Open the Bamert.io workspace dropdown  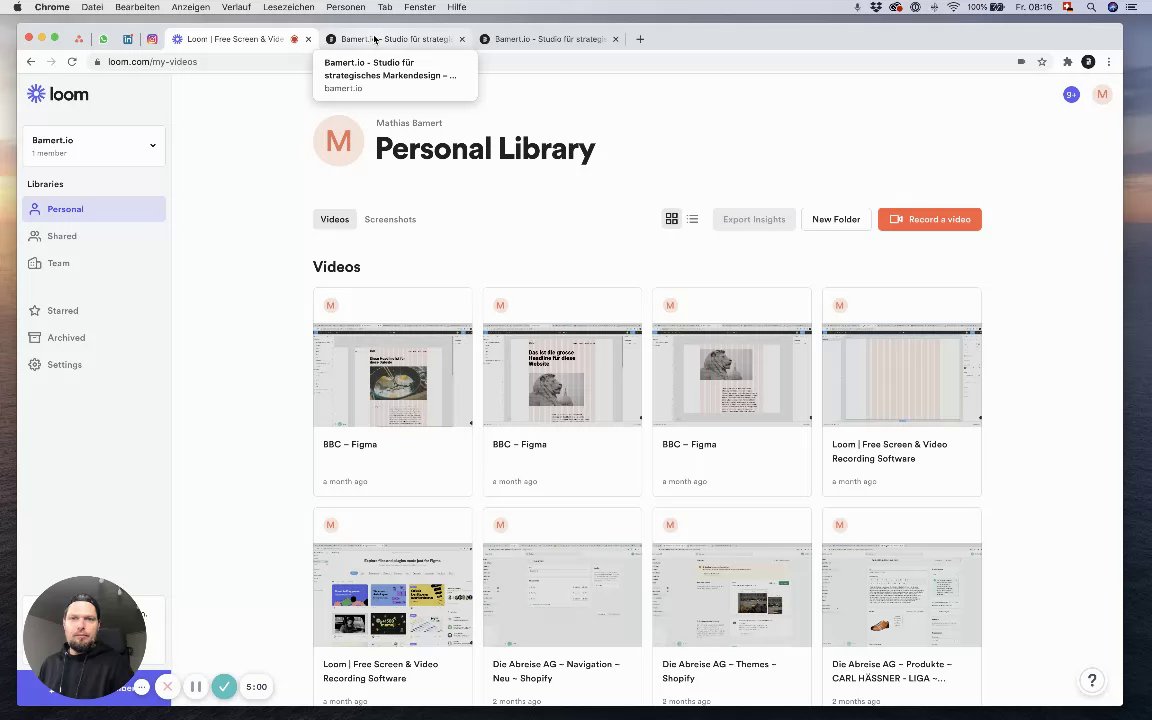94,145
